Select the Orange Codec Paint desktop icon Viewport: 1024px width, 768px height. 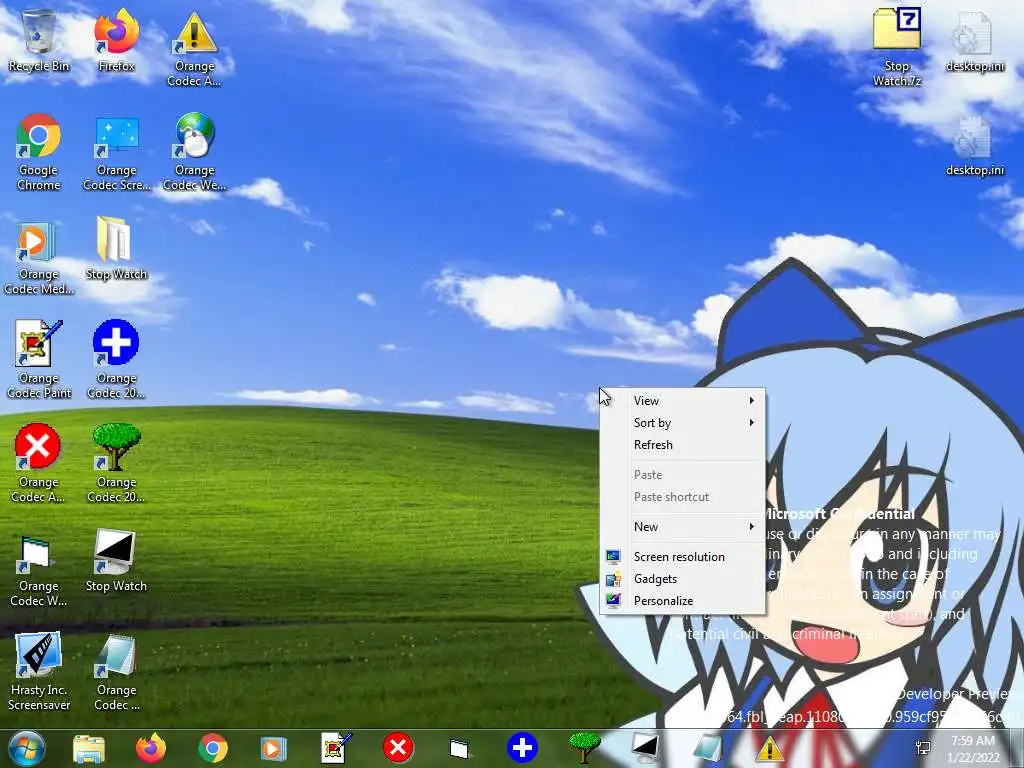39,360
